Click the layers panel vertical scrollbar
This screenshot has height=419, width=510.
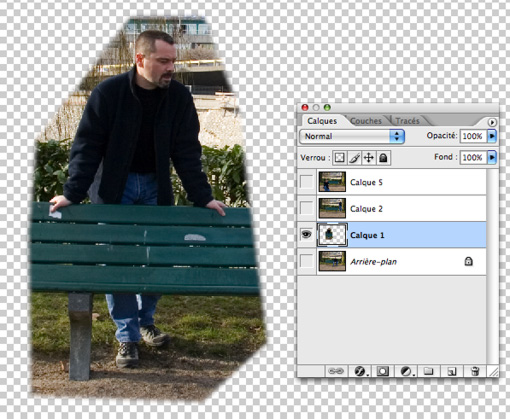click(x=493, y=267)
